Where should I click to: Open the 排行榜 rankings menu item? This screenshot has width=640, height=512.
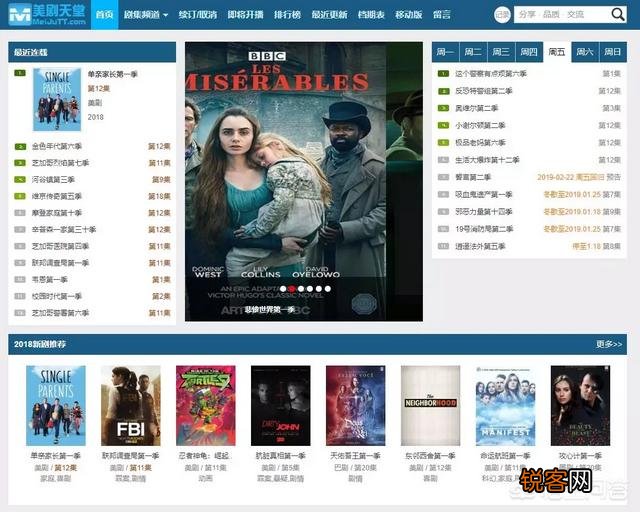point(287,15)
